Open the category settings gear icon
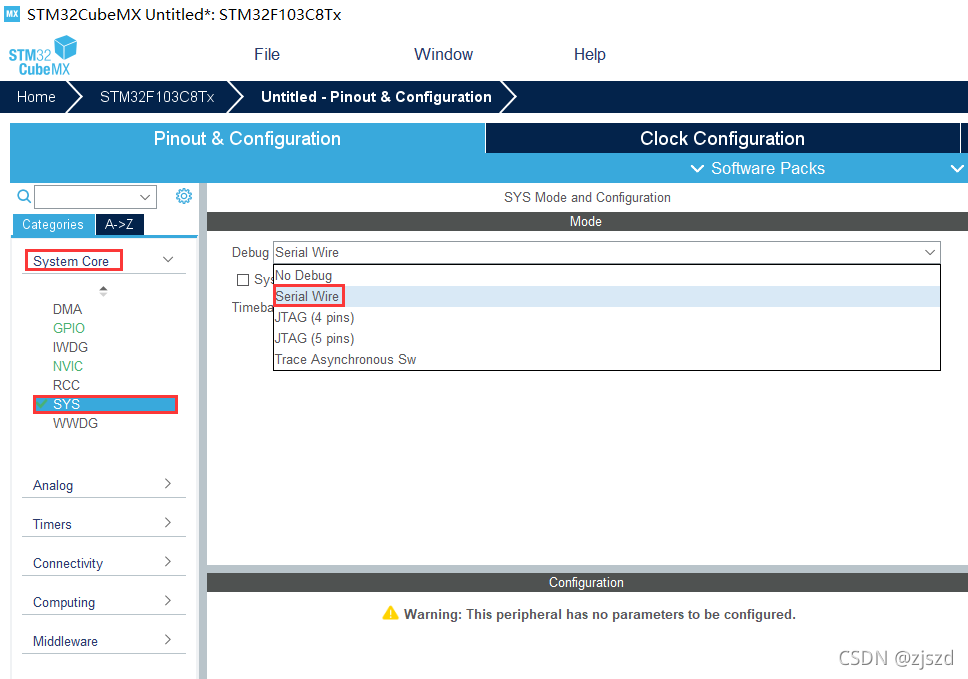968x679 pixels. tap(184, 196)
